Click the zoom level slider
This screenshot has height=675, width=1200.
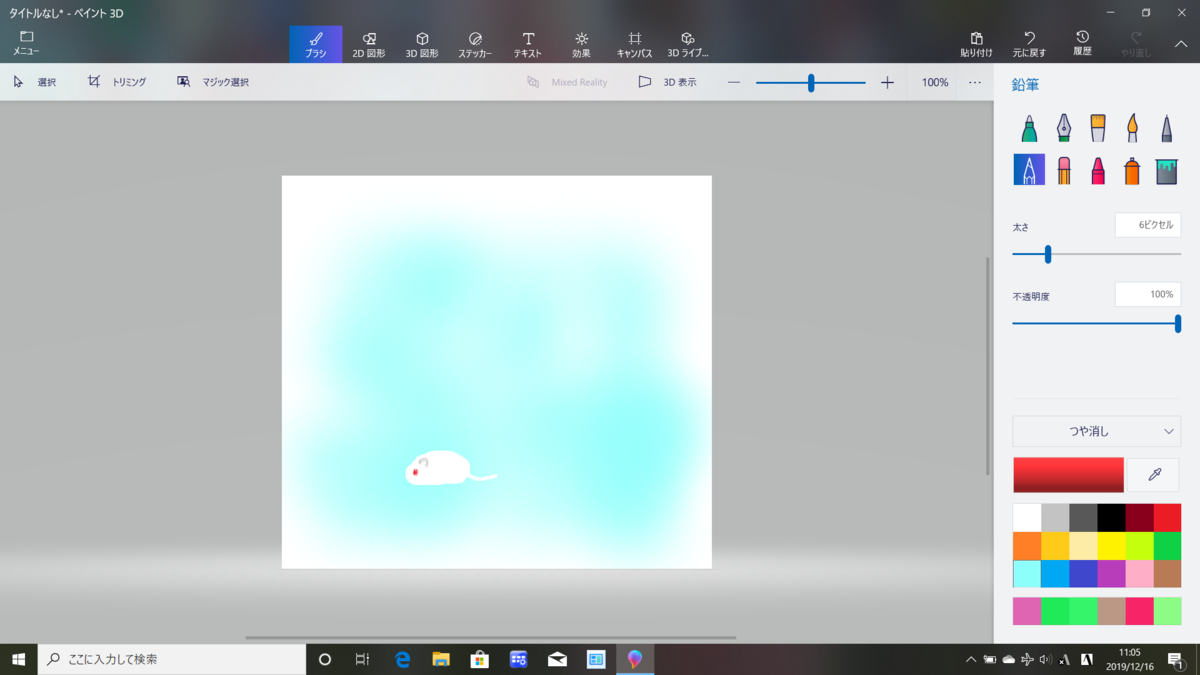(811, 83)
